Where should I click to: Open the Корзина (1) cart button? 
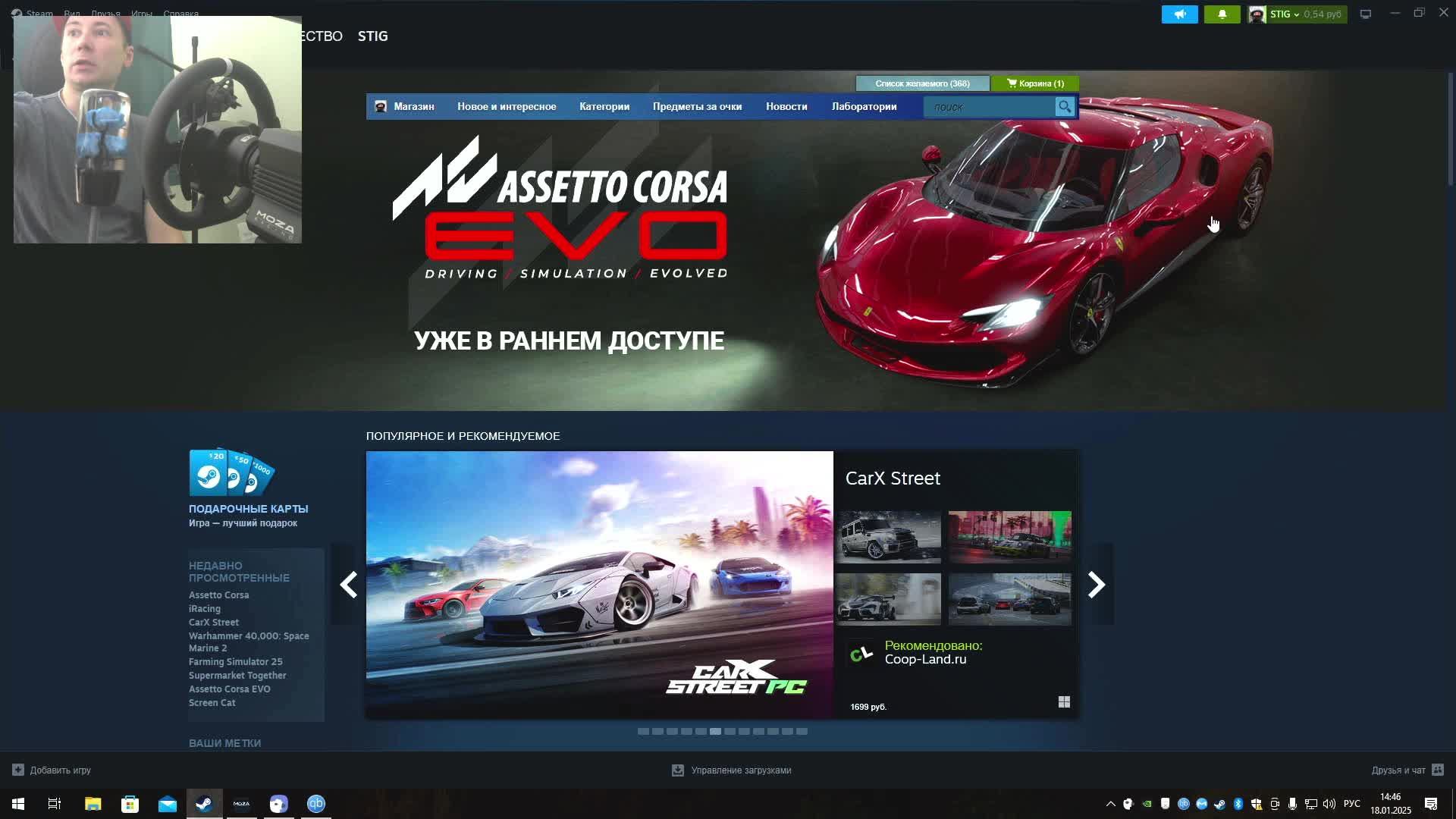pos(1035,83)
